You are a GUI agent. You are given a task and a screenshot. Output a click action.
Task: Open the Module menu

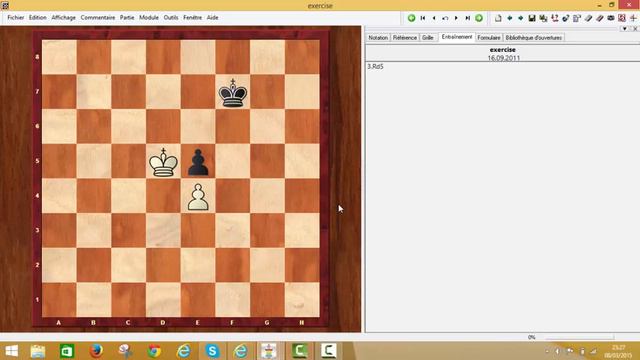point(149,18)
